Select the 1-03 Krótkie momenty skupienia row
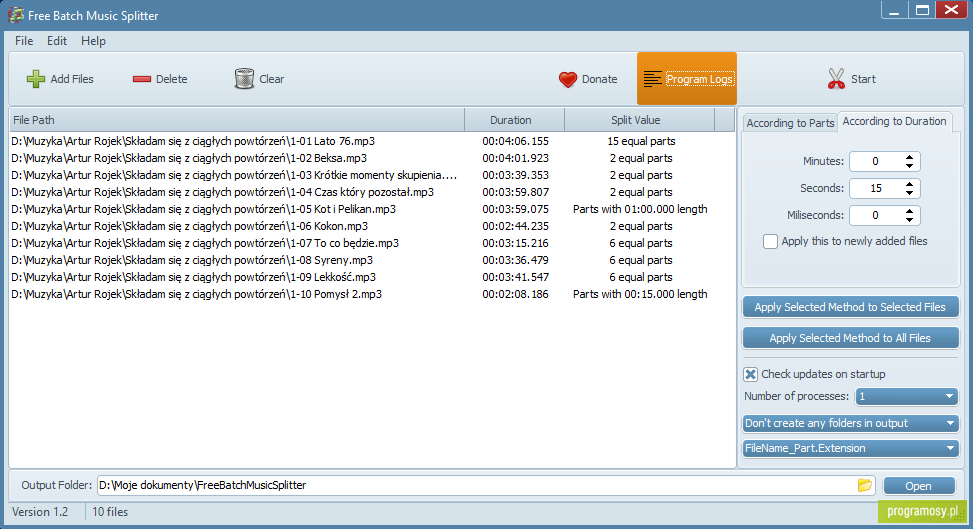The height and width of the screenshot is (529, 973). 372,175
